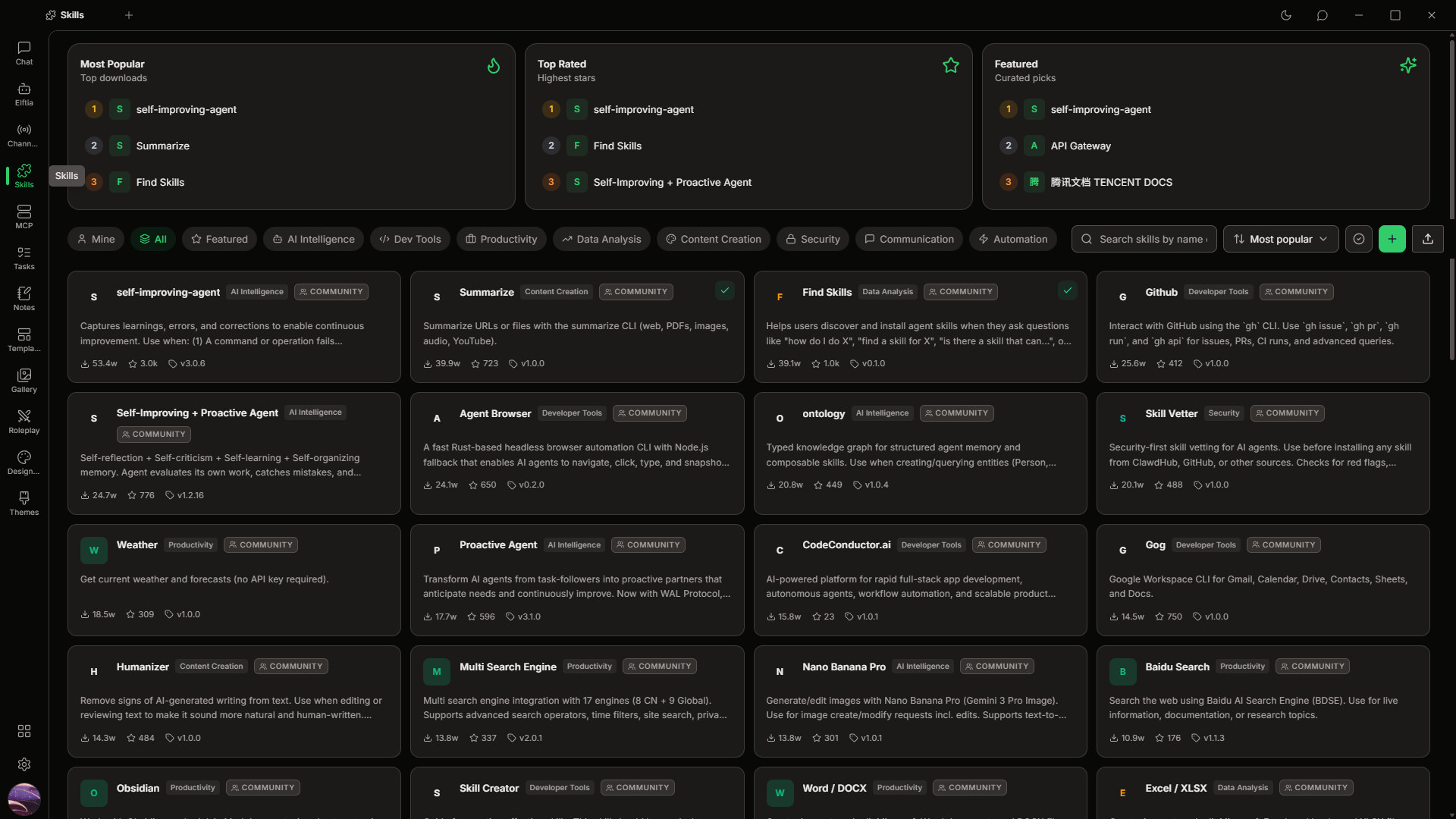Open TENCENT DOCS featured skill
The image size is (1456, 819).
point(1111,182)
